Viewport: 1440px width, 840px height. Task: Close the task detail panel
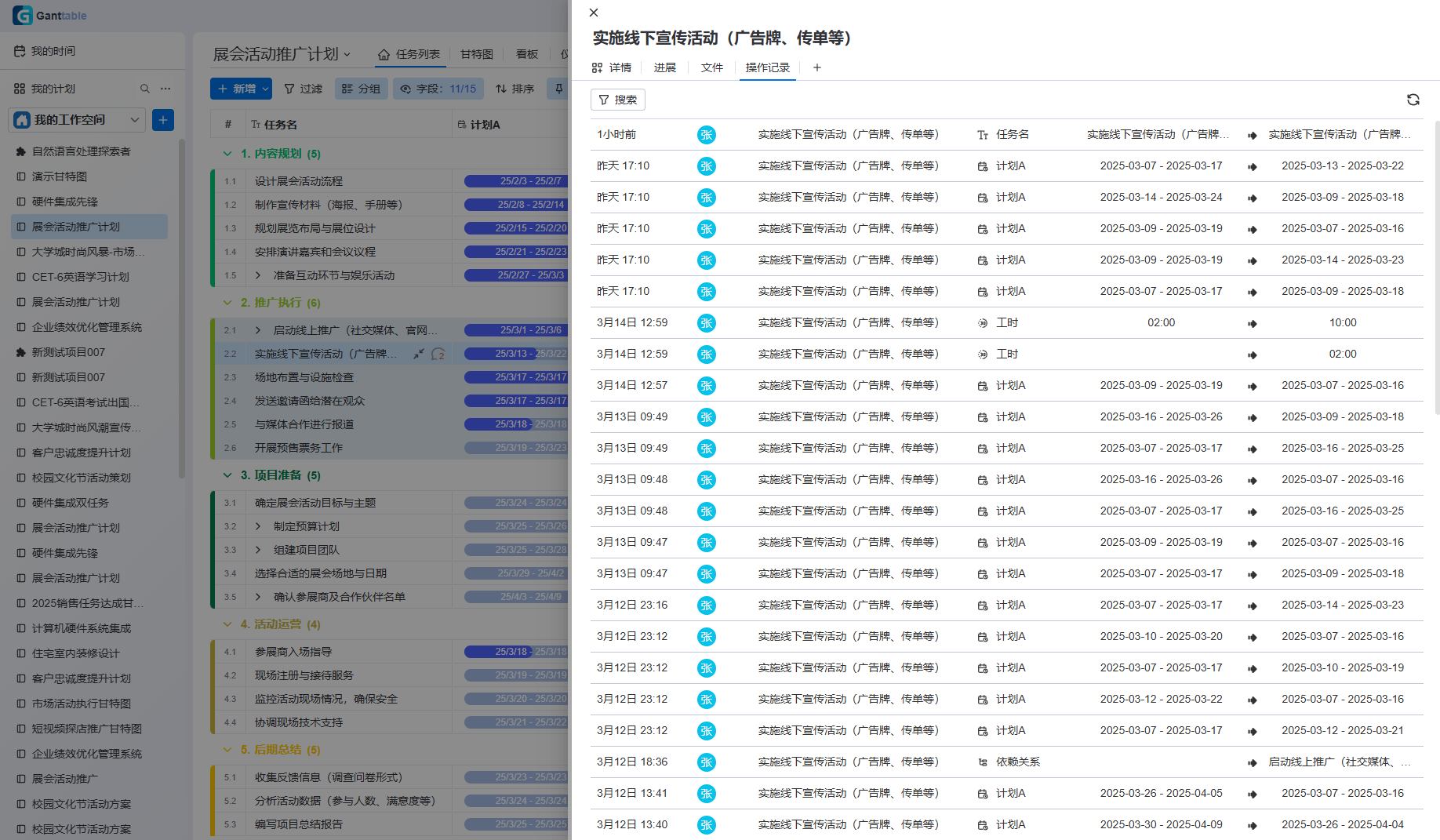(594, 13)
